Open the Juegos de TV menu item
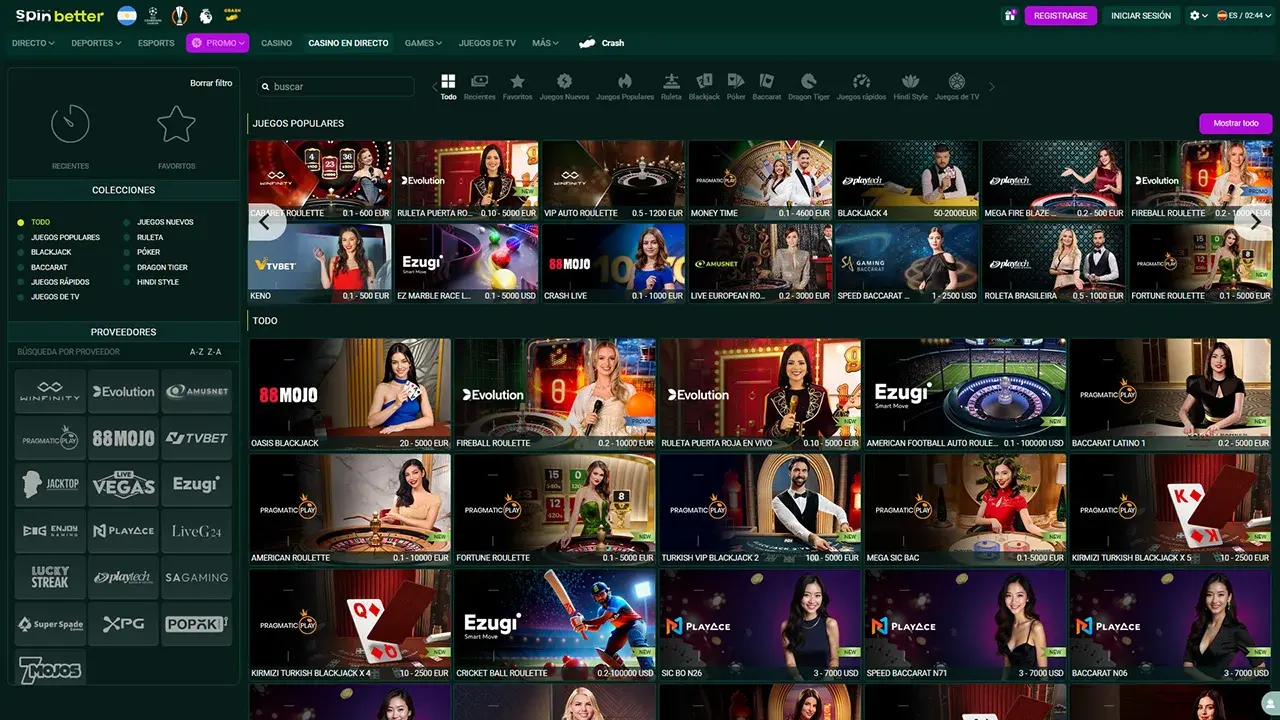Screen dimensions: 1280x720 487,43
